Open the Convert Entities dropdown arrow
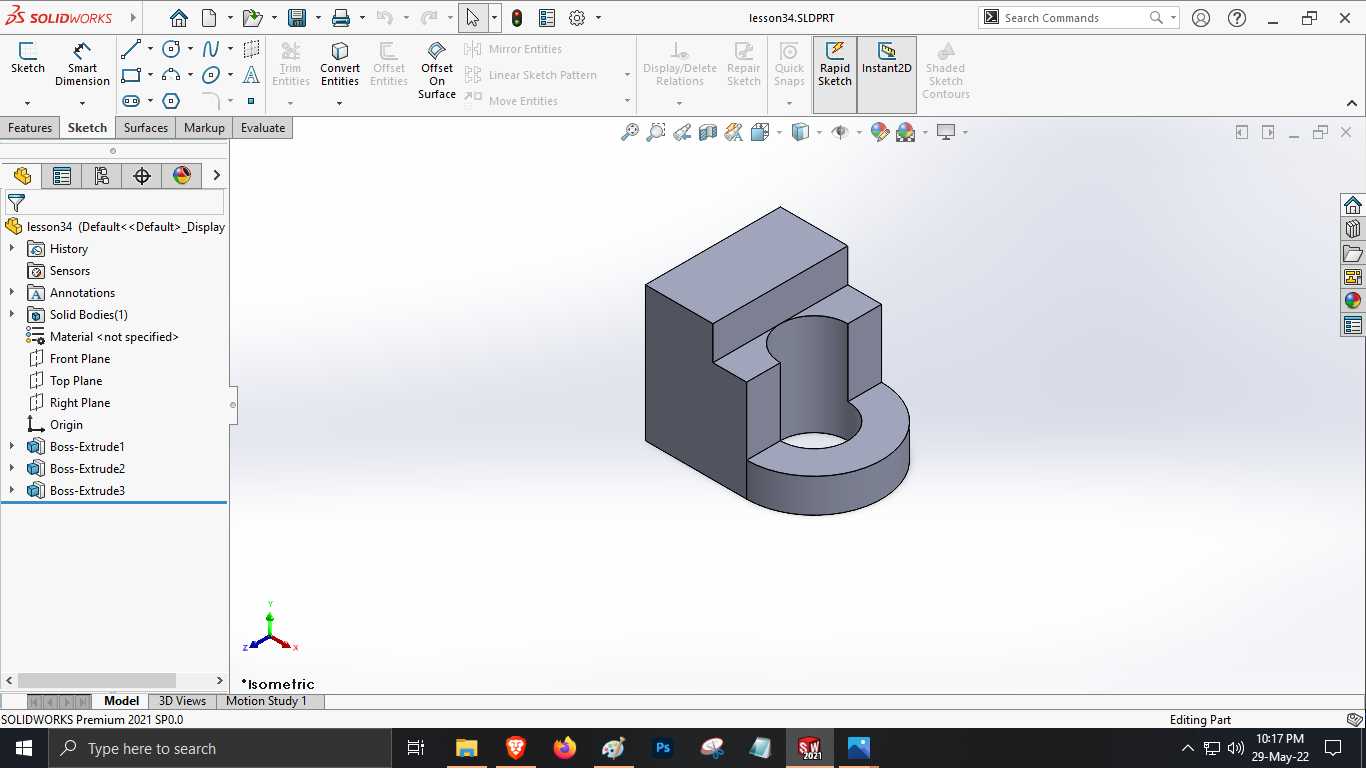1366x780 pixels. [x=340, y=103]
